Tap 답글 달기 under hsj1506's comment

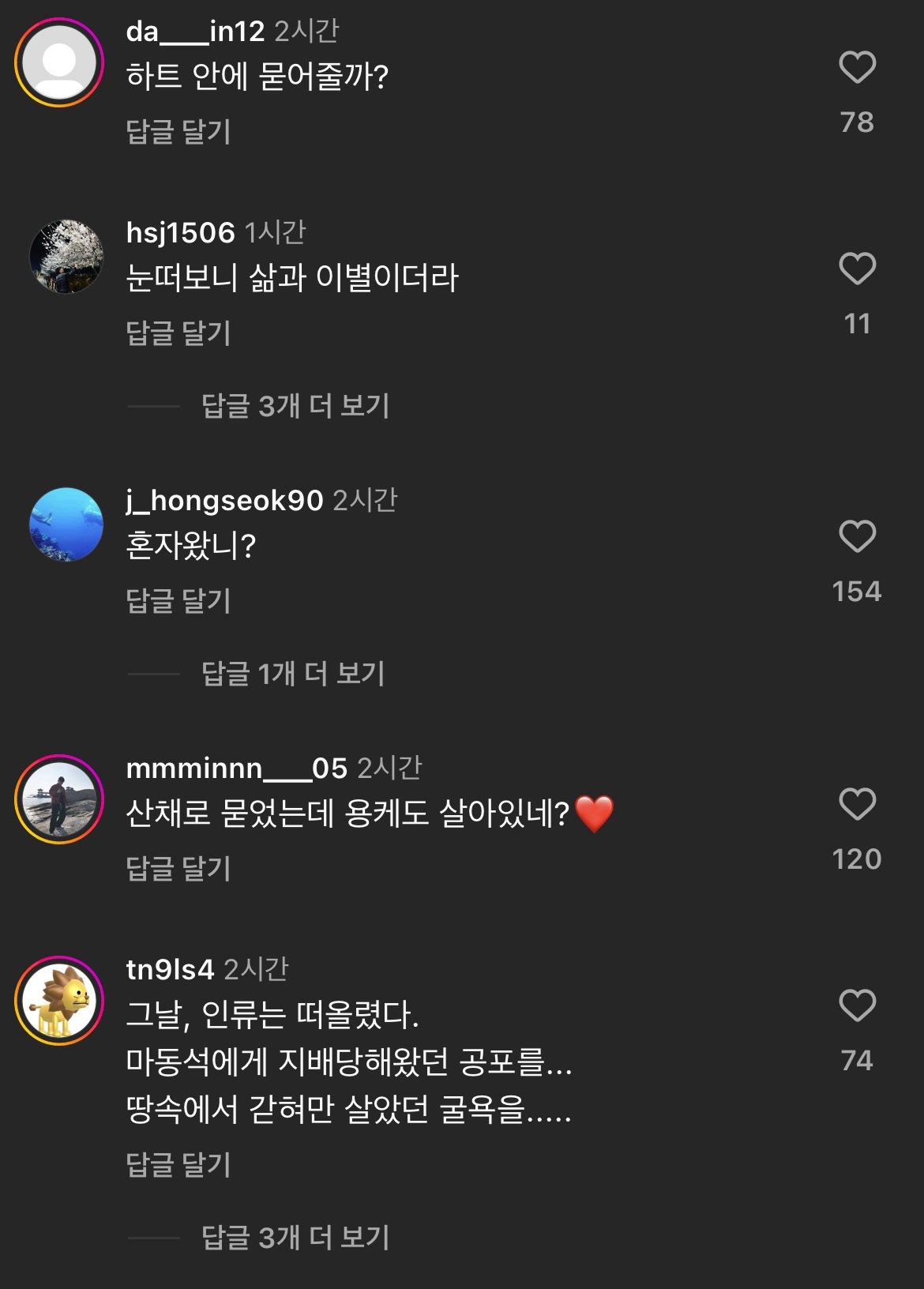click(x=178, y=333)
